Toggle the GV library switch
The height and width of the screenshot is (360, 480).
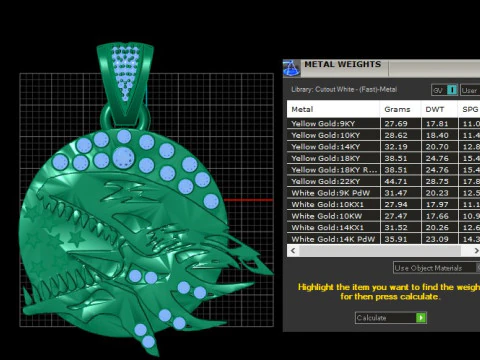[x=445, y=90]
